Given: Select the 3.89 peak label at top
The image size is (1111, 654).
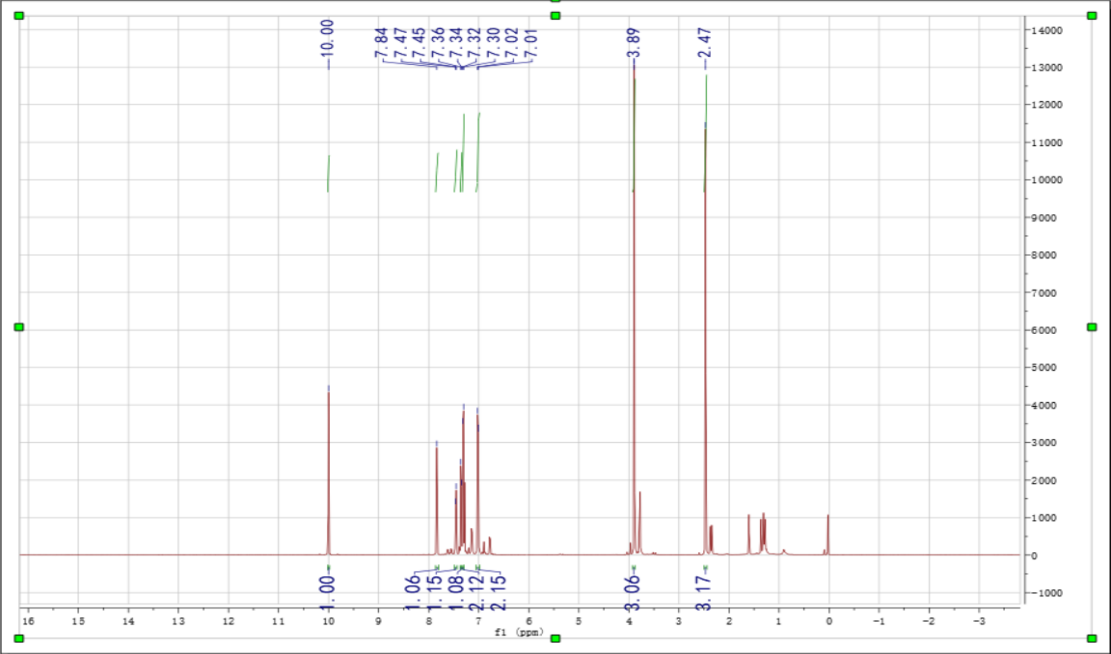Looking at the screenshot, I should 634,44.
